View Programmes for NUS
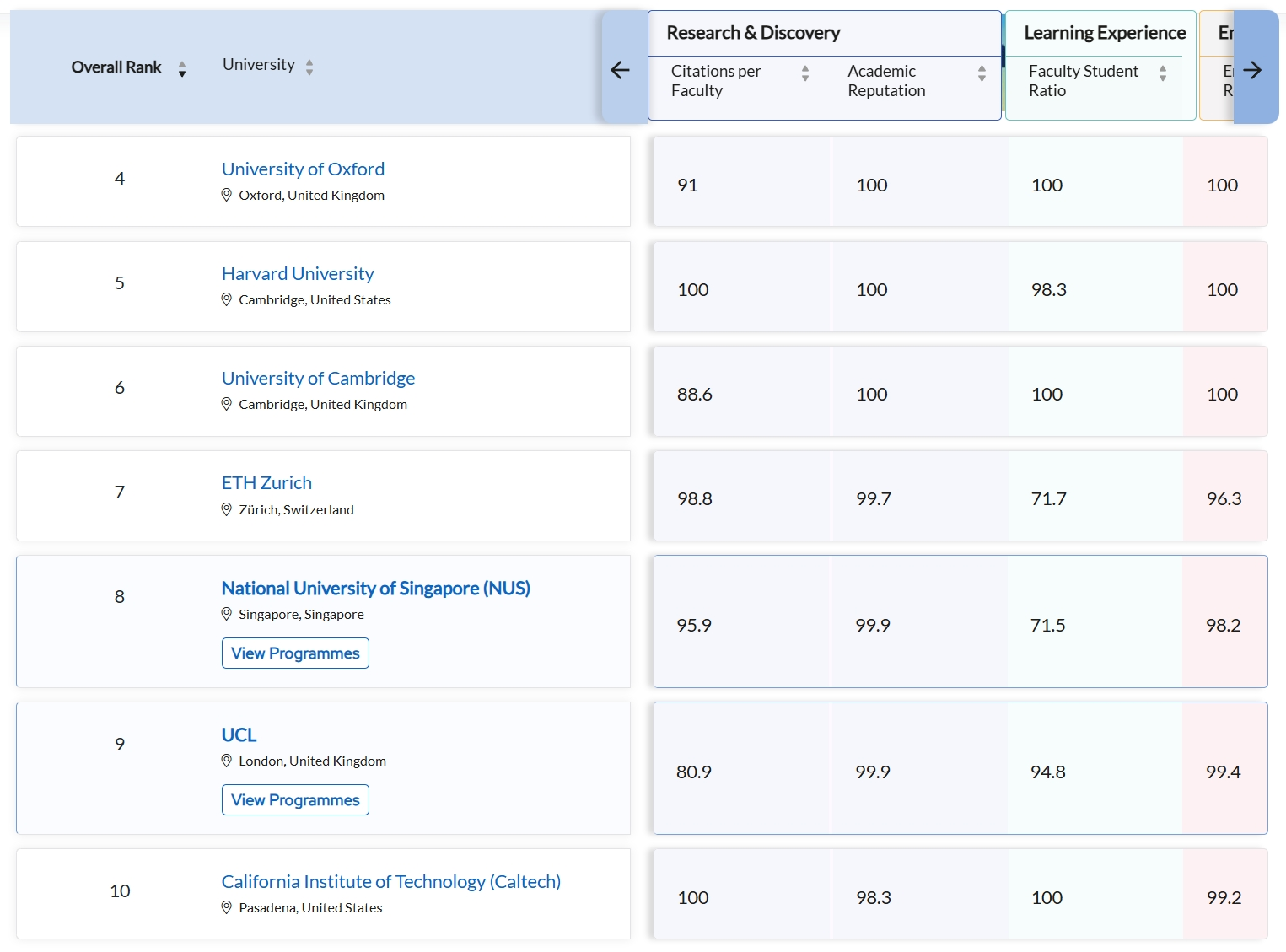1286x952 pixels. click(x=295, y=653)
